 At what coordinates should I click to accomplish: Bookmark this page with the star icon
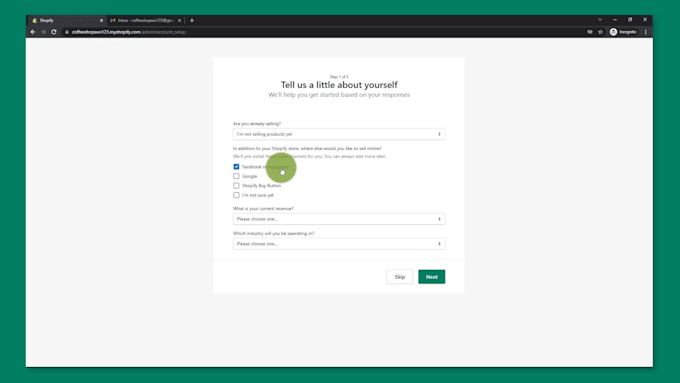pyautogui.click(x=600, y=32)
